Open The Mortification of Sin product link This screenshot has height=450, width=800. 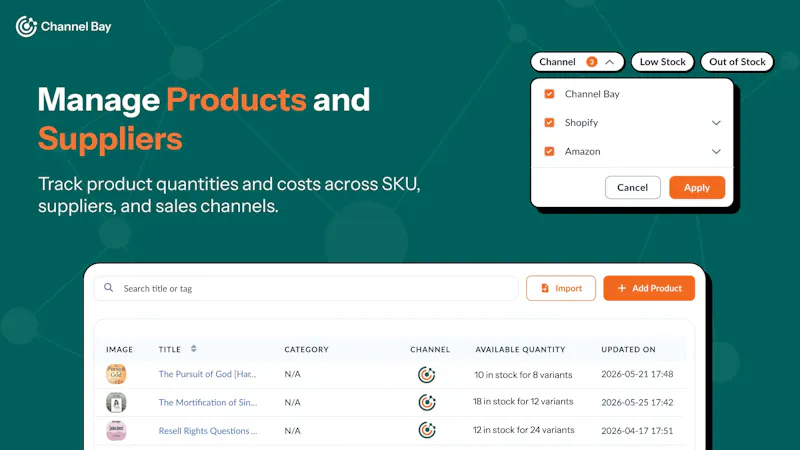208,403
